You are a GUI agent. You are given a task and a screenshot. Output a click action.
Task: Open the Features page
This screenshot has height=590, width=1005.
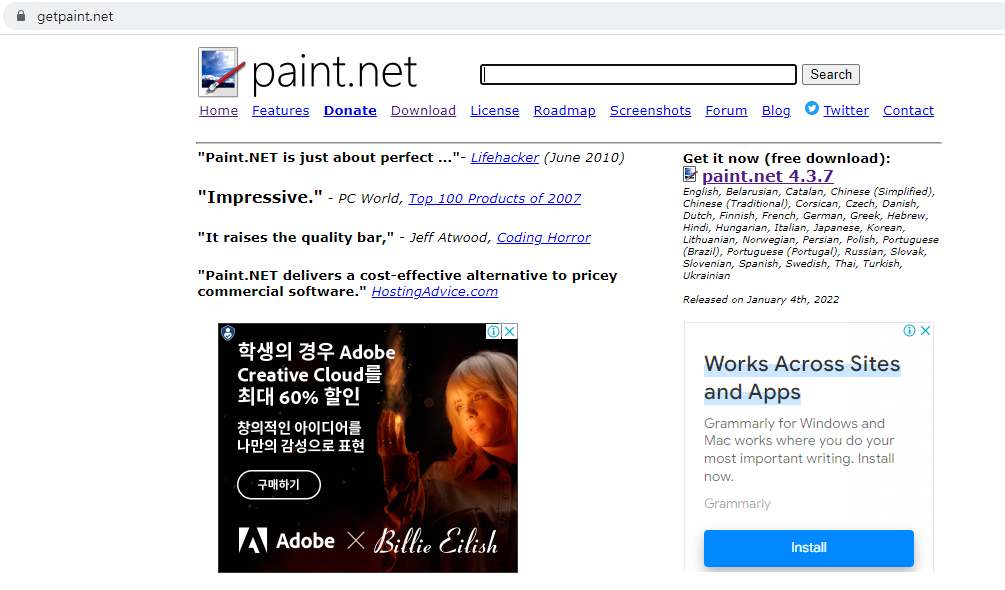tap(280, 110)
